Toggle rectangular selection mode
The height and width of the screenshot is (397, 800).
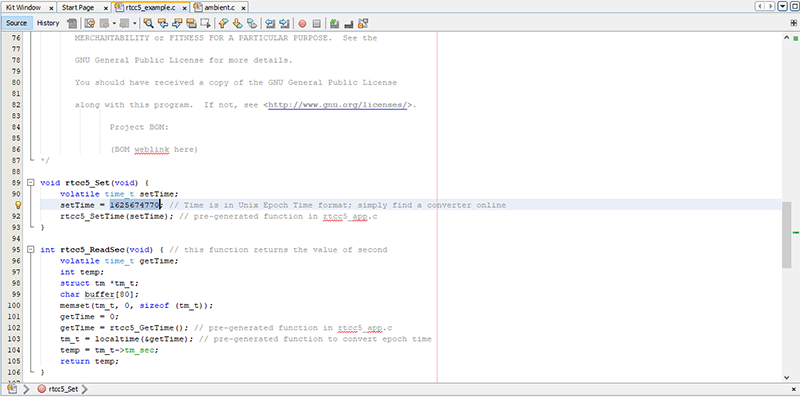[x=206, y=23]
